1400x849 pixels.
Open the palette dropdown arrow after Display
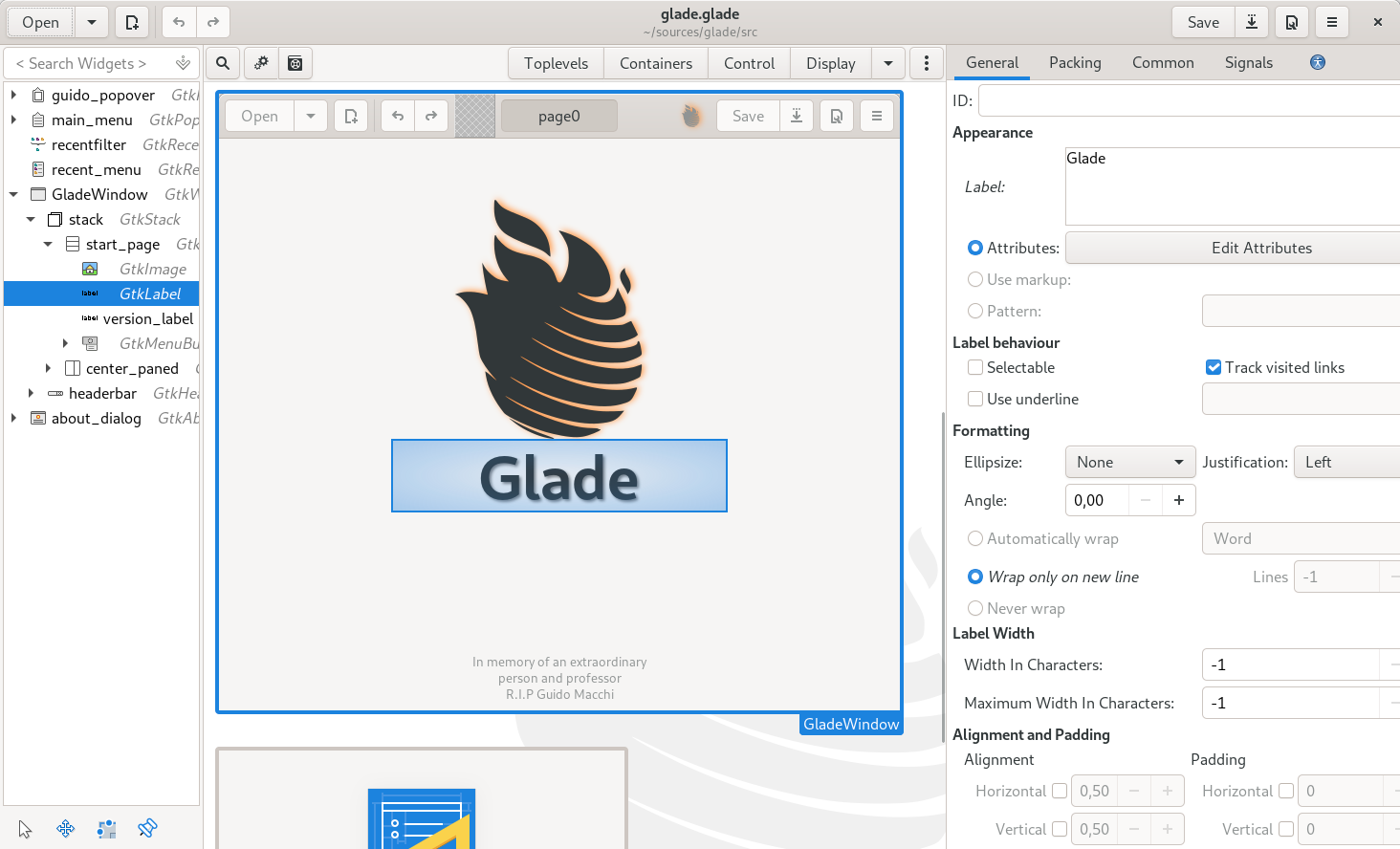(x=888, y=63)
